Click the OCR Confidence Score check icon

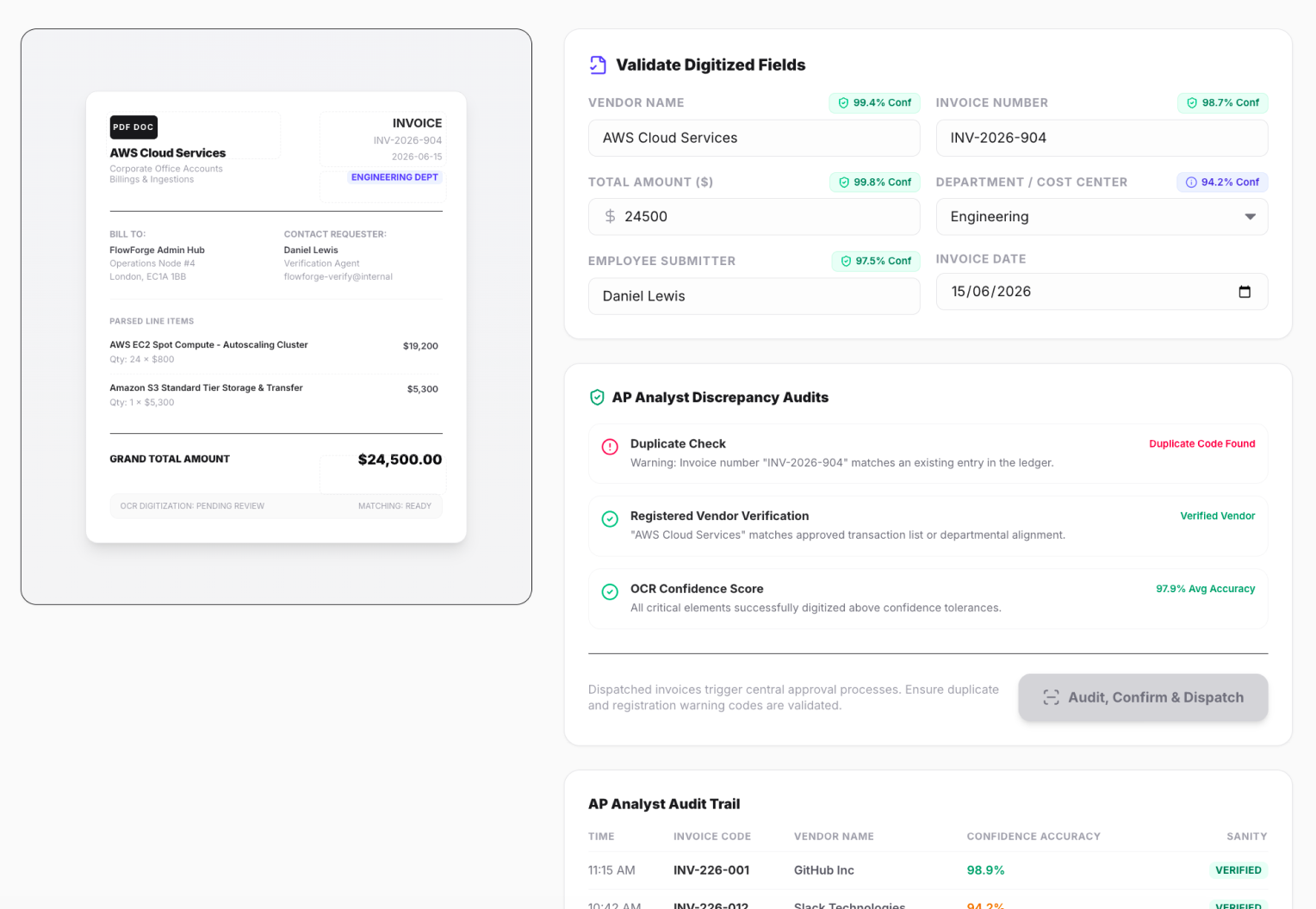point(610,592)
